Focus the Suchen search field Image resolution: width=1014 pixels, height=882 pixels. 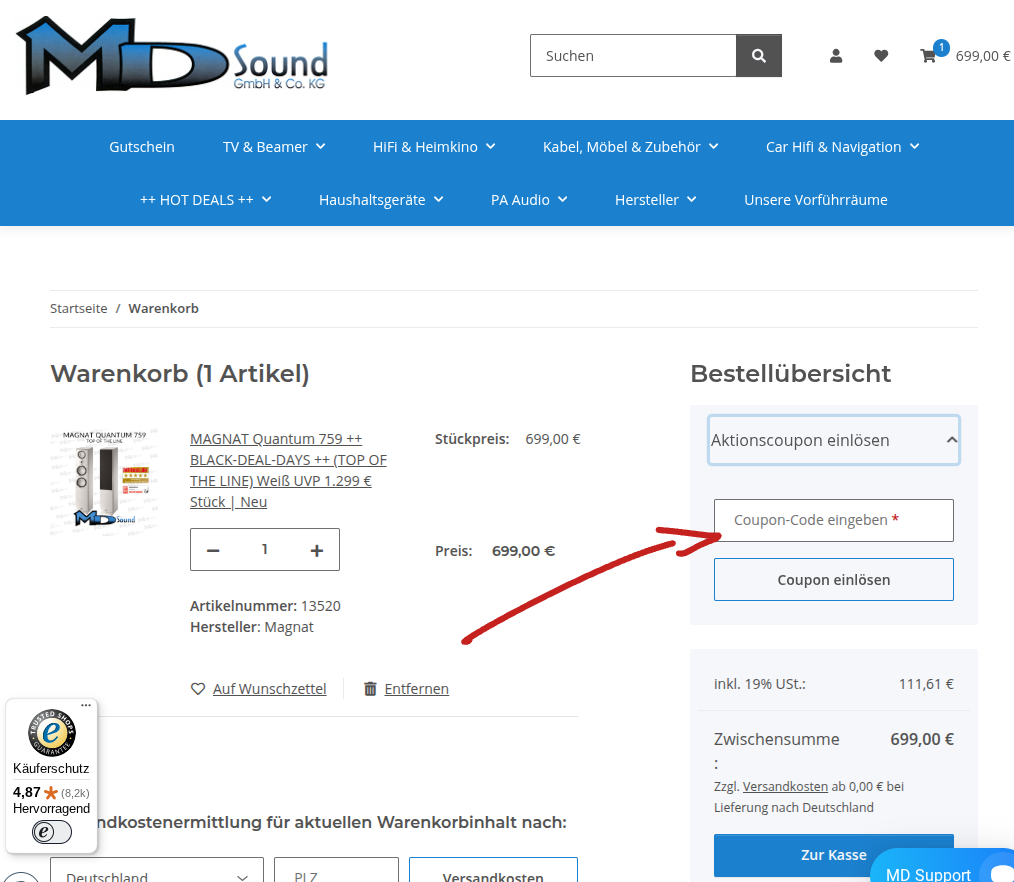point(633,56)
